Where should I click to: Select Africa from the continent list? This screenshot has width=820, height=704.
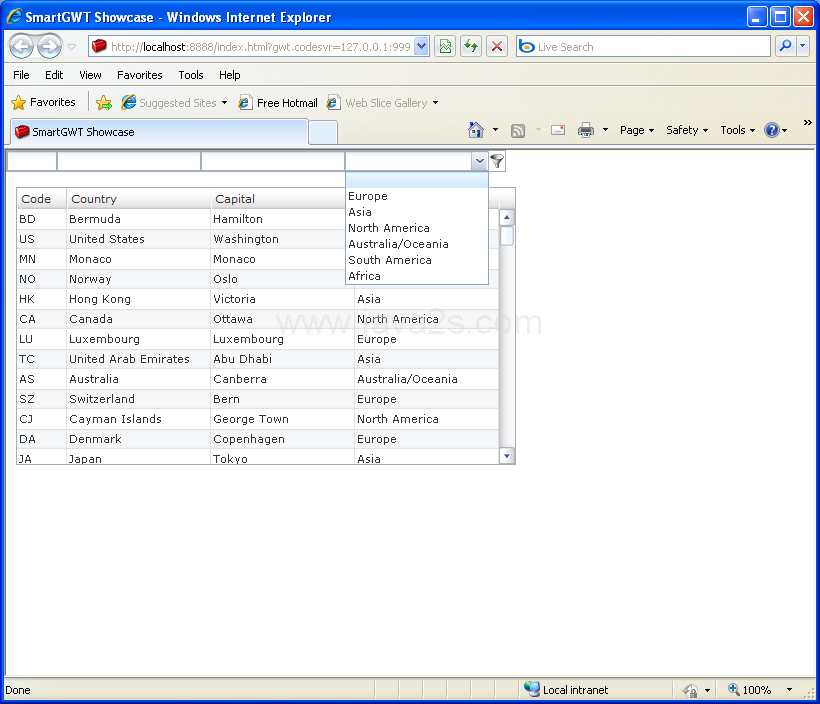[417, 276]
